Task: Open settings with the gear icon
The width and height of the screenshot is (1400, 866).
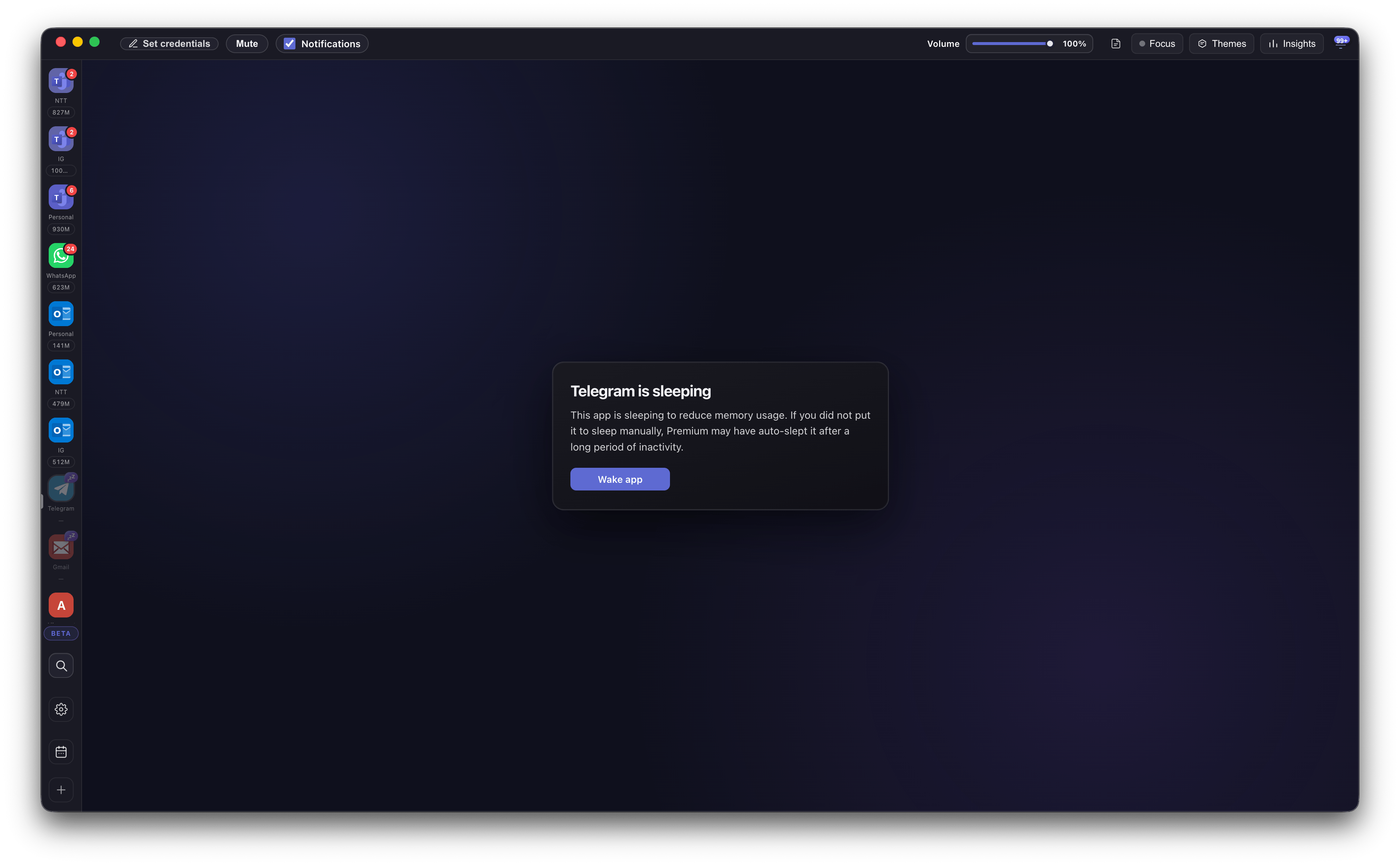Action: (61, 710)
